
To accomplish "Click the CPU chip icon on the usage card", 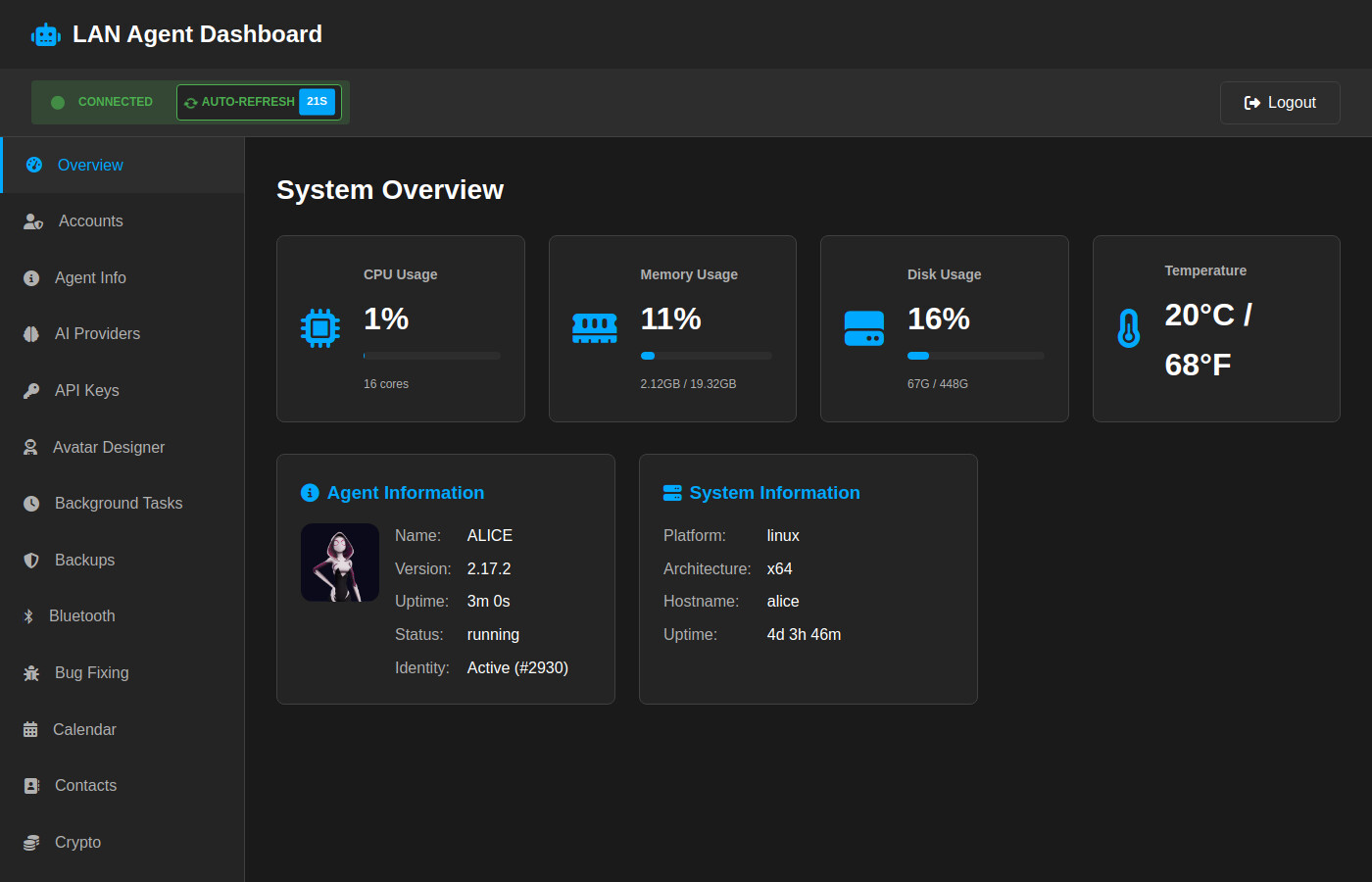I will point(320,328).
